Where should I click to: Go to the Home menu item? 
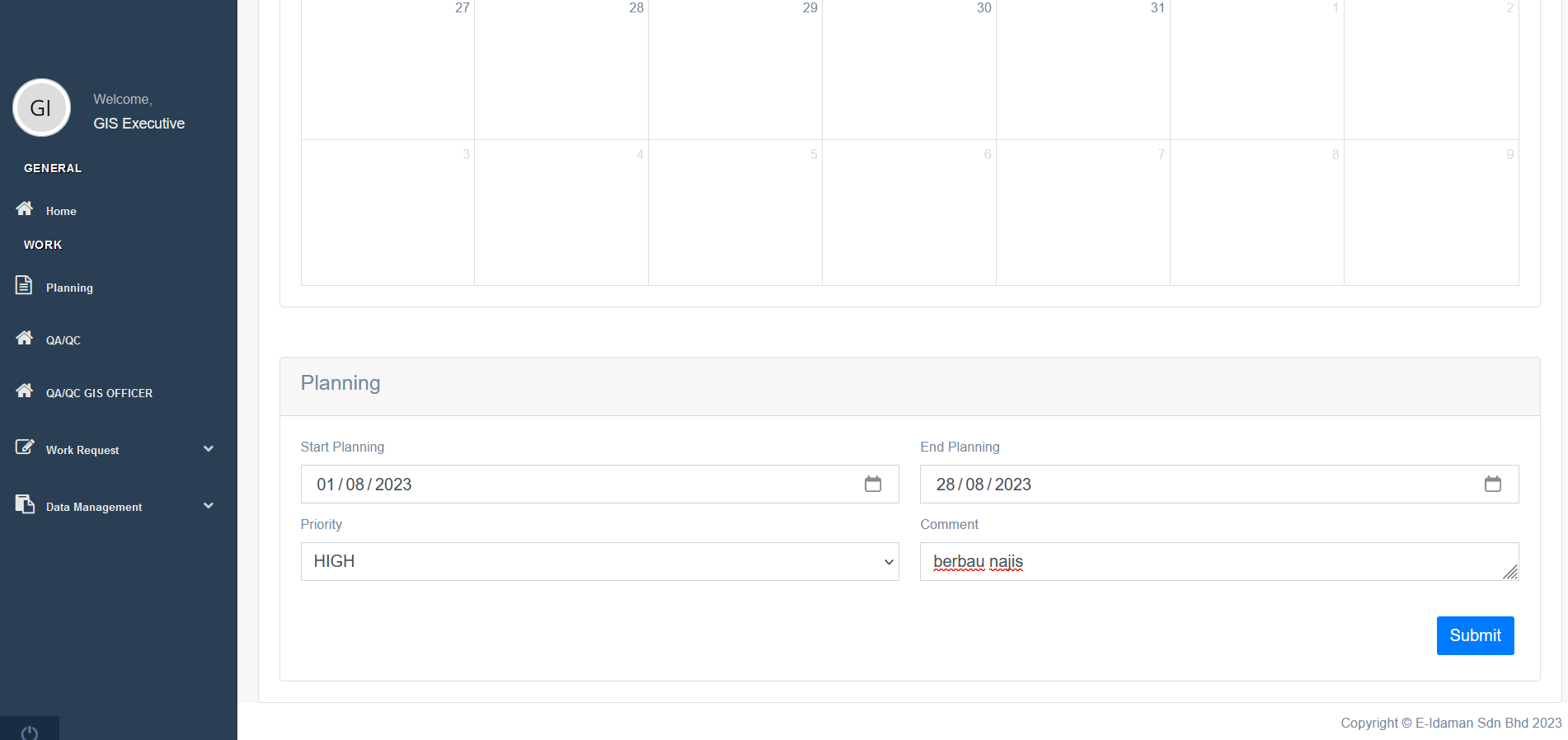click(x=61, y=211)
